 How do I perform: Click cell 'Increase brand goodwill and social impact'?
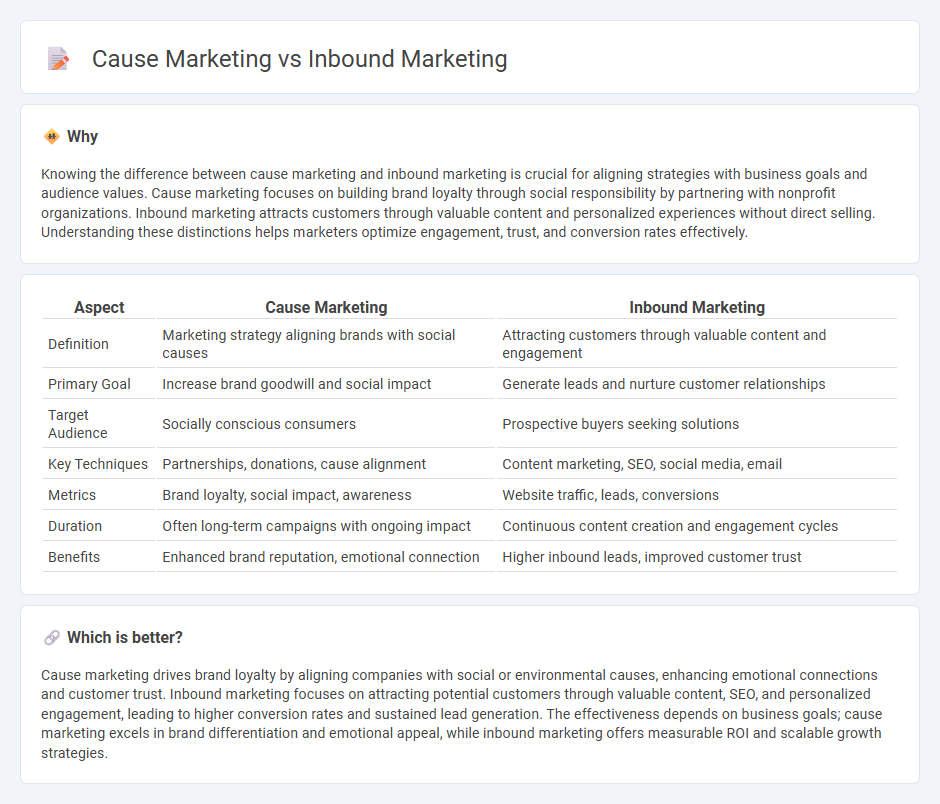(326, 384)
